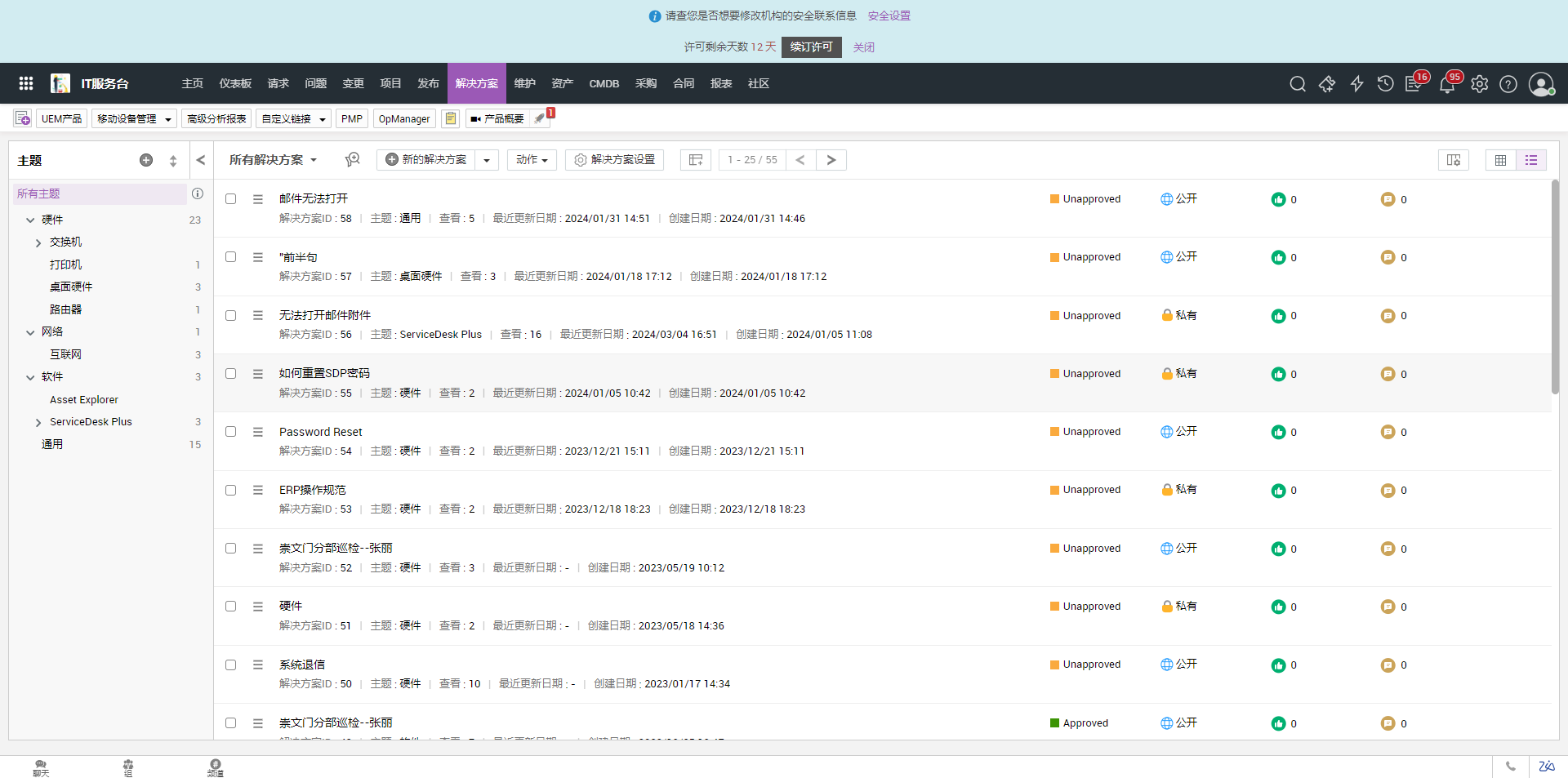Click the recent history clock icon
Screen dimensions: 1568x778
(1385, 84)
